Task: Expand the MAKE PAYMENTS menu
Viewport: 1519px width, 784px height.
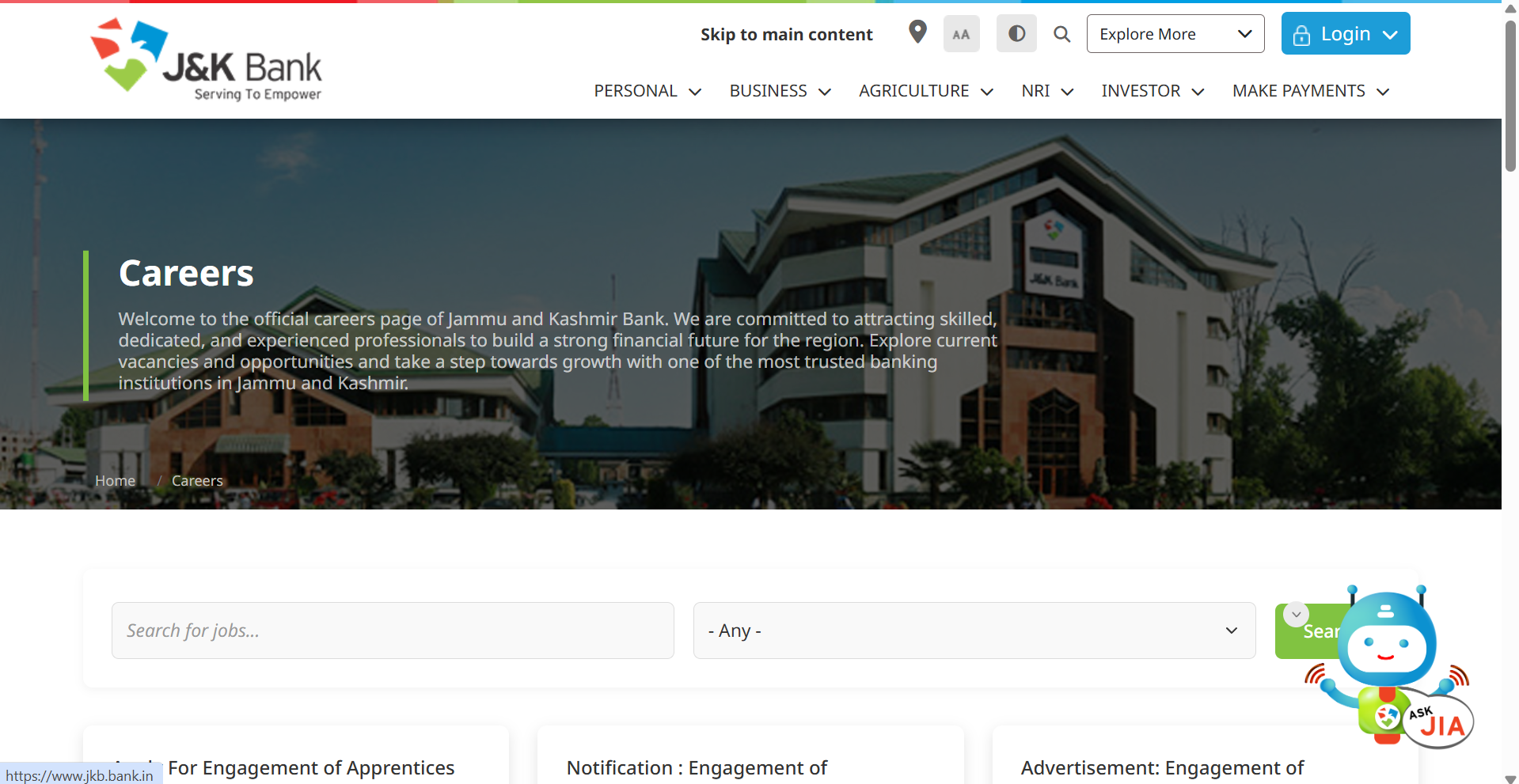Action: [1310, 92]
